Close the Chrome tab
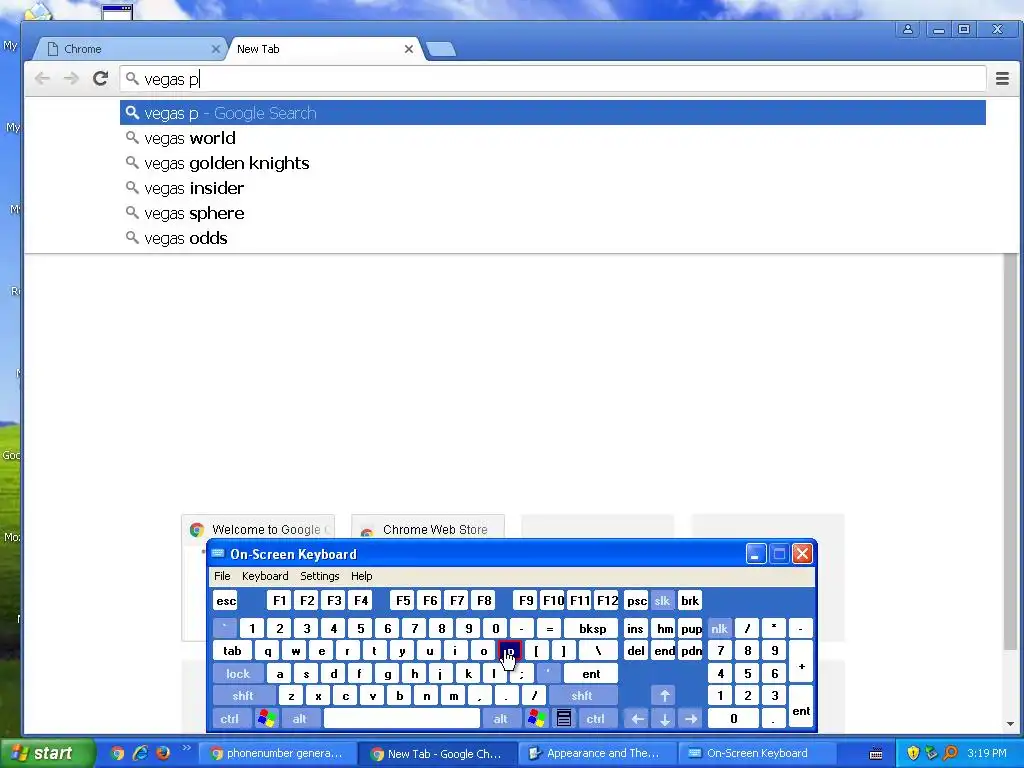The width and height of the screenshot is (1024, 768). coord(216,49)
